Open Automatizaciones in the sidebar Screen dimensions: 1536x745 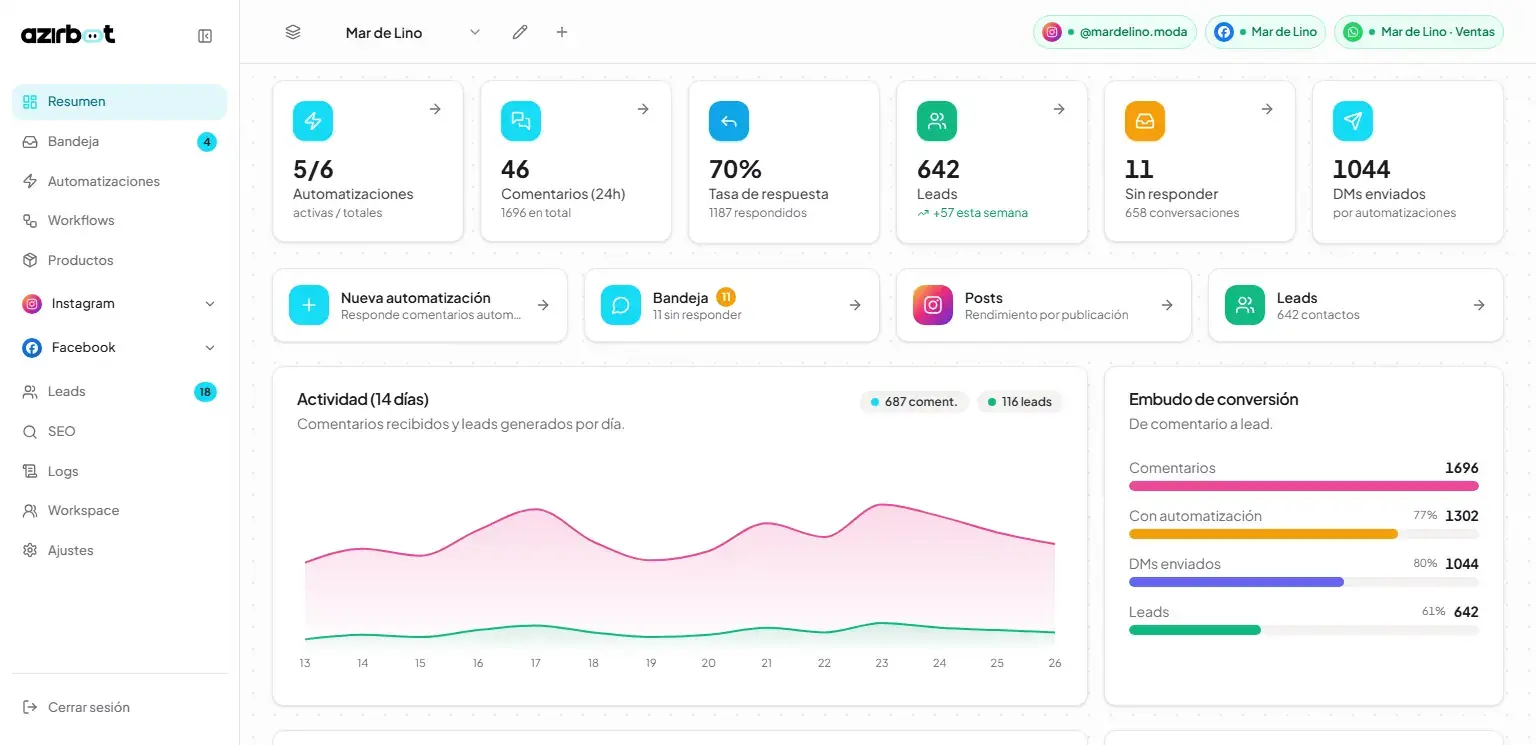[120, 182]
